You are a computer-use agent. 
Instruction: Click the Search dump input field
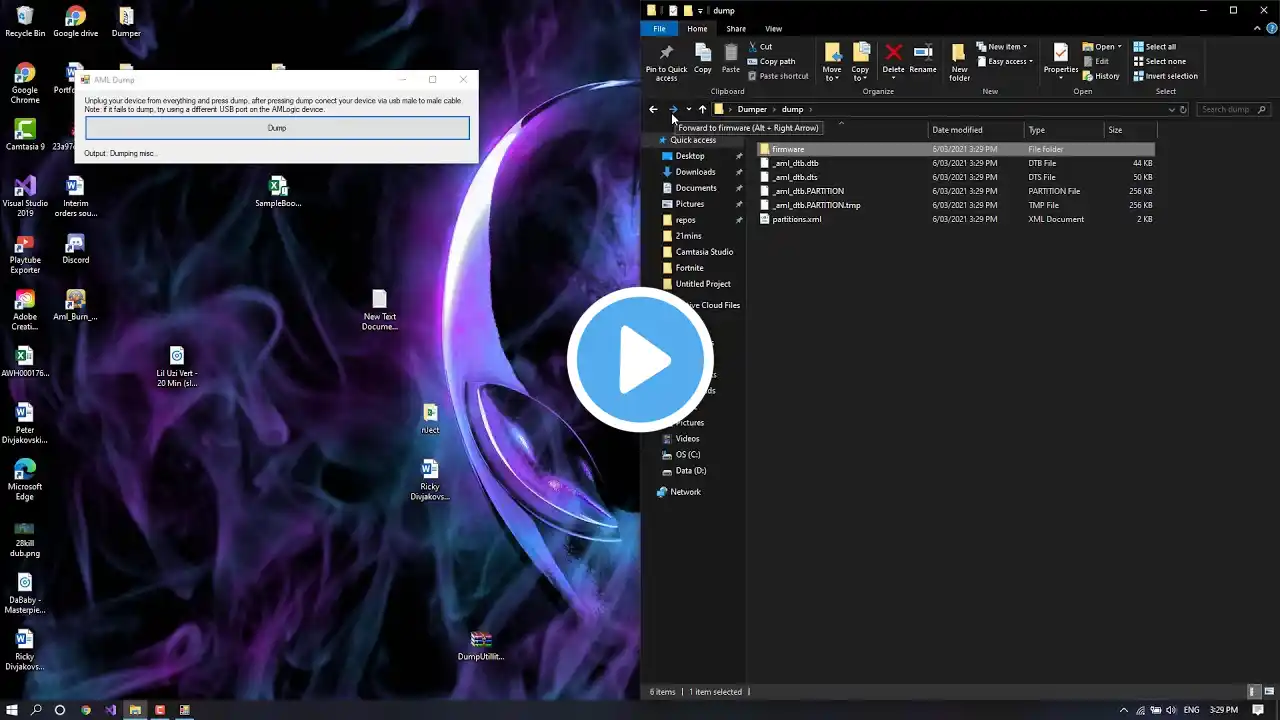click(x=1228, y=109)
